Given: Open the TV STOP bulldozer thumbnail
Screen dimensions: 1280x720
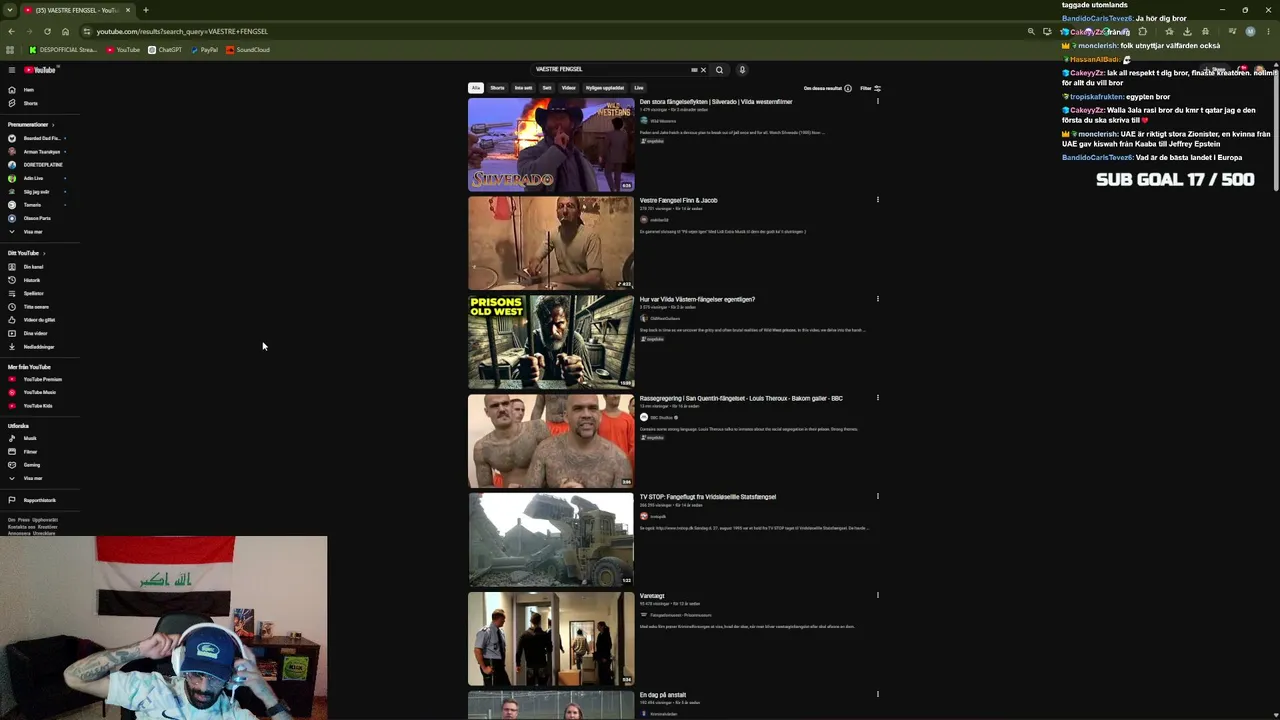Looking at the screenshot, I should 551,540.
